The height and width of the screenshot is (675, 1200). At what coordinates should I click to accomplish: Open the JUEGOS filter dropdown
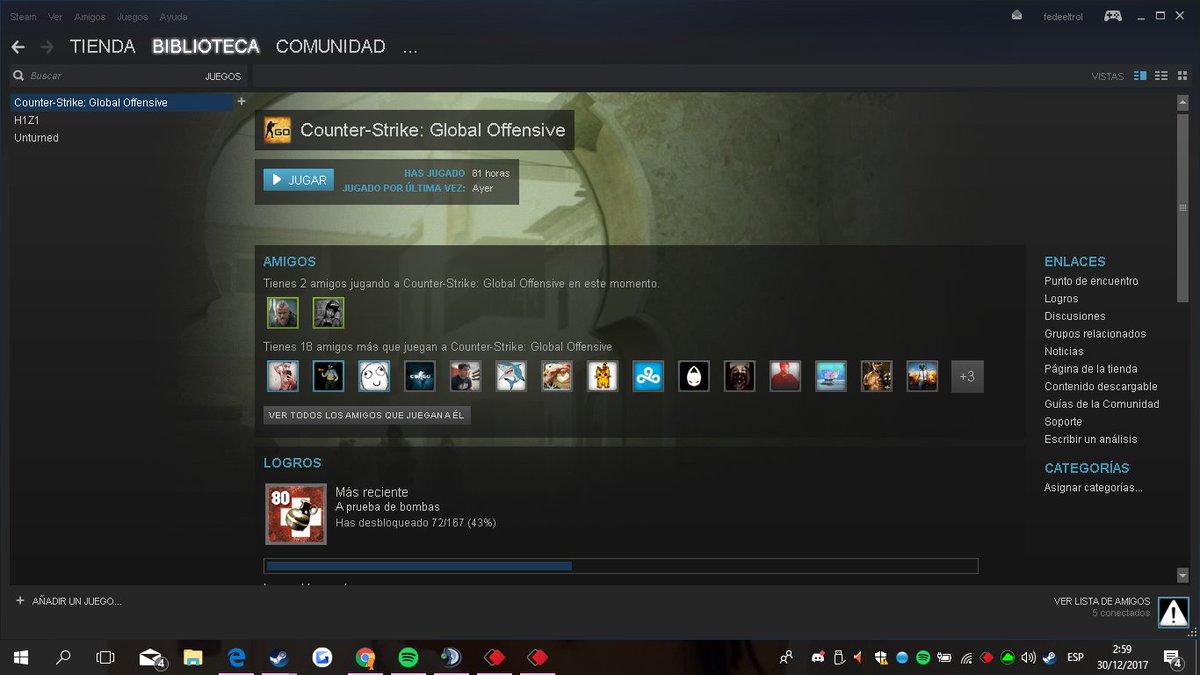223,76
